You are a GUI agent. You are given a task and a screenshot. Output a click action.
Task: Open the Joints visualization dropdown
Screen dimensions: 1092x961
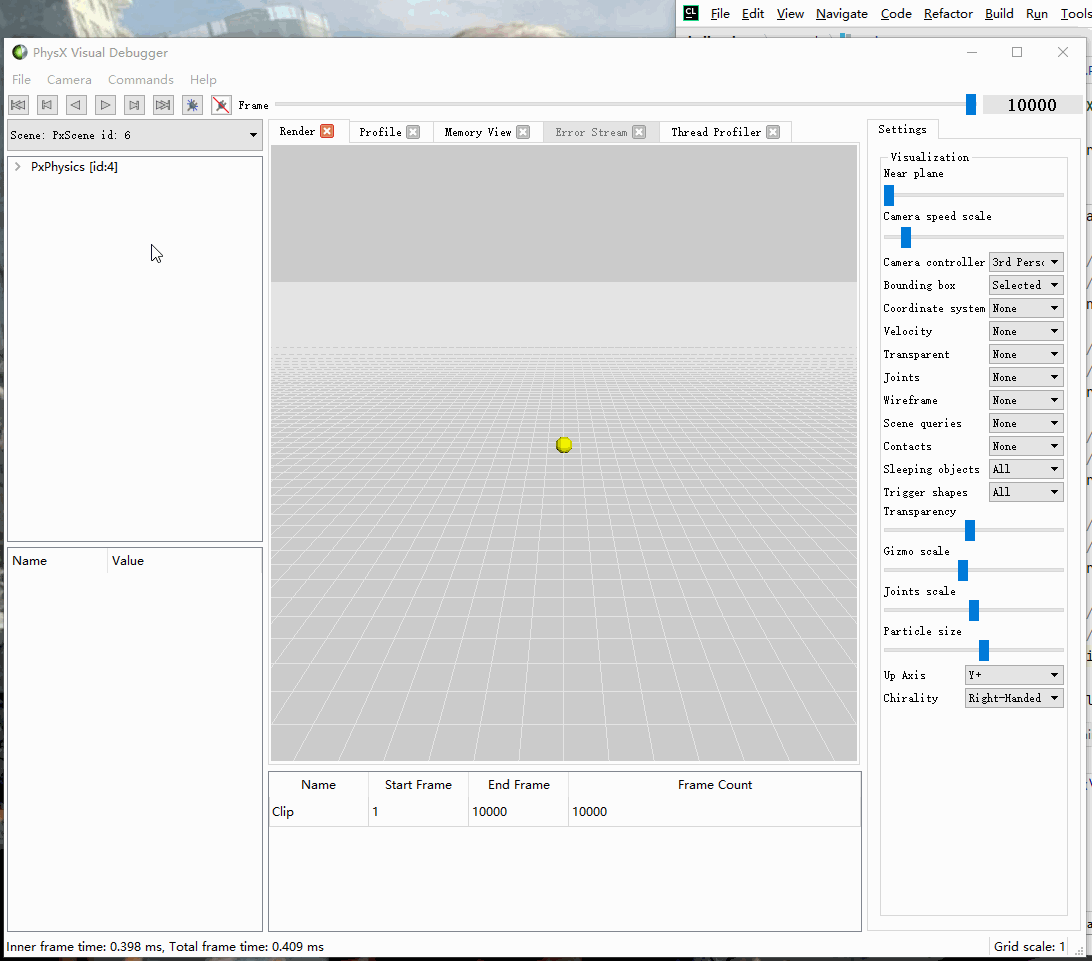pyautogui.click(x=1026, y=377)
